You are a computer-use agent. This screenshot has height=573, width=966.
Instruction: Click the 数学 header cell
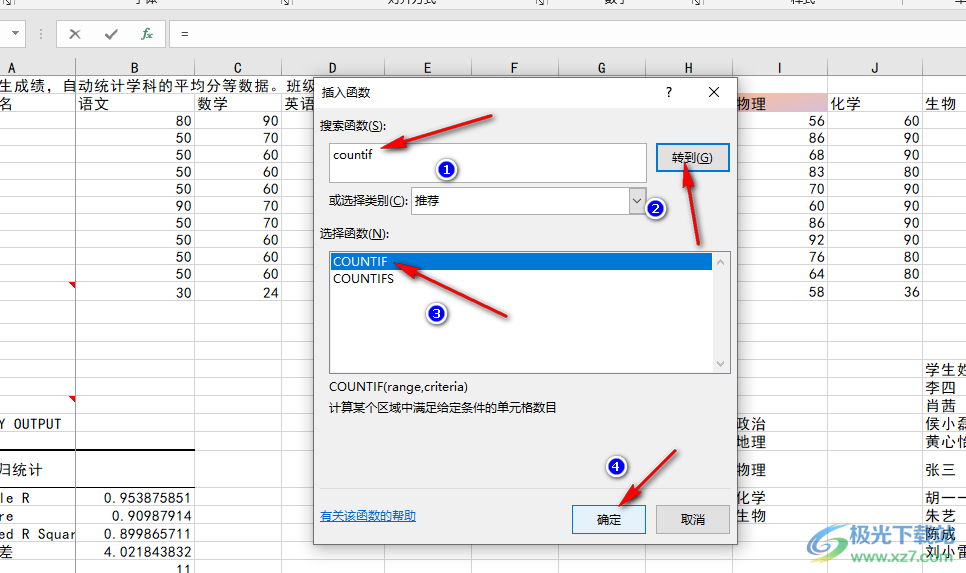tap(238, 104)
